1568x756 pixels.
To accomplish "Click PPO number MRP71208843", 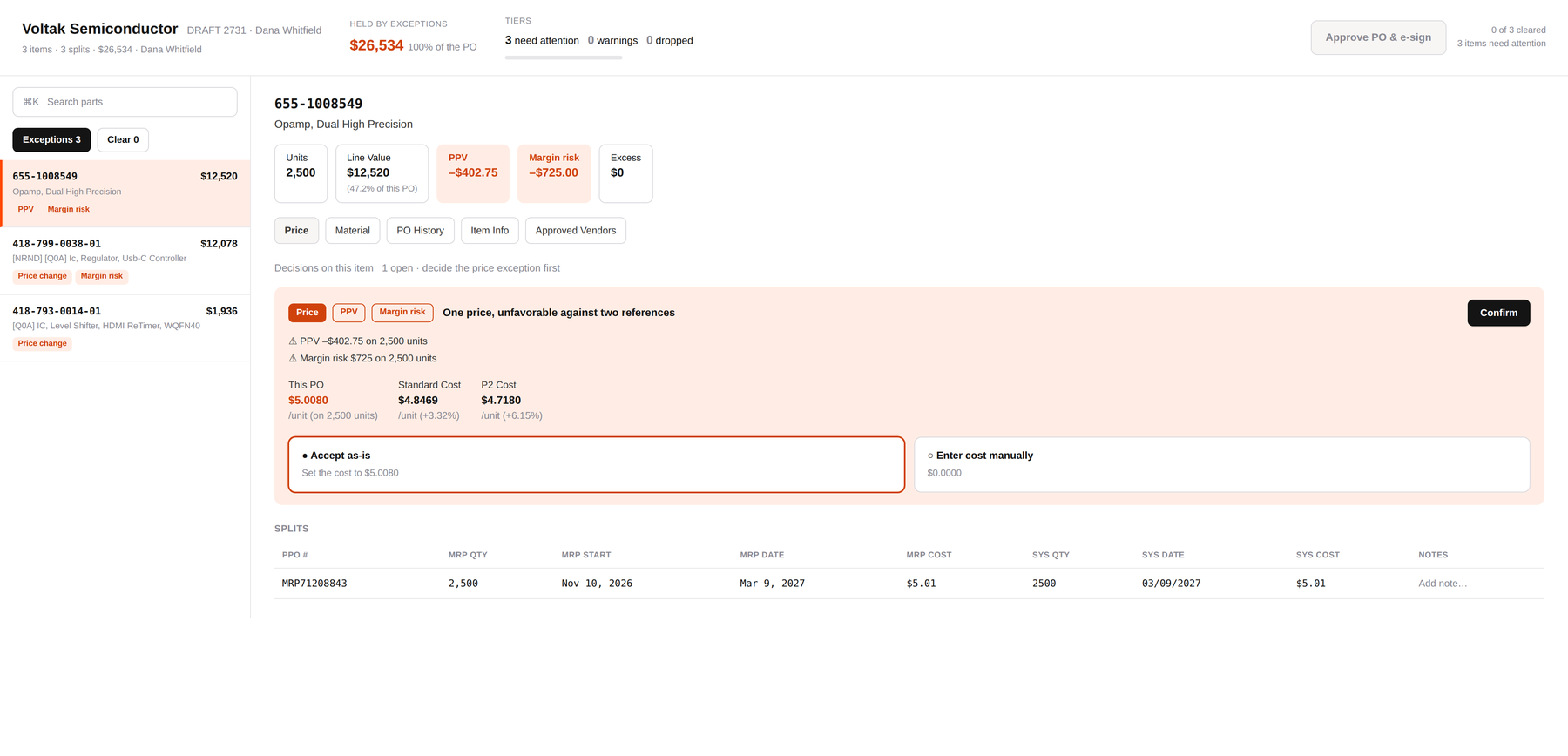I will tap(314, 584).
